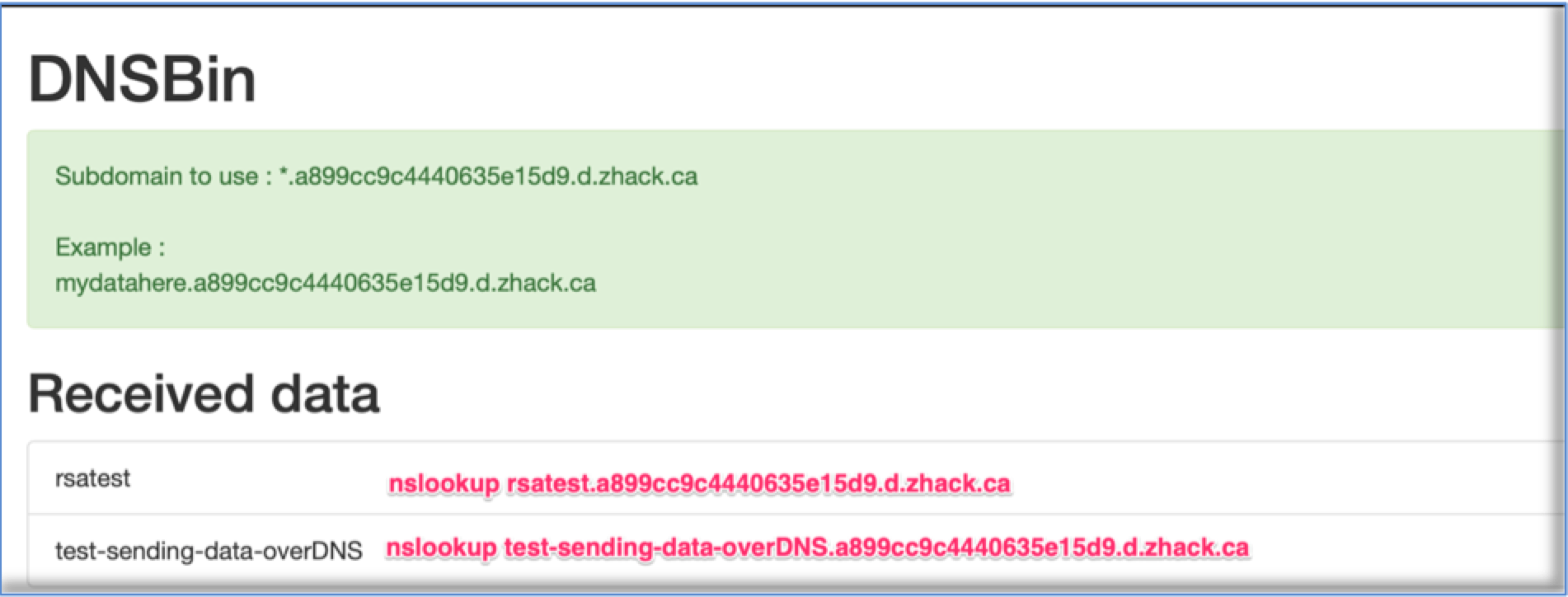This screenshot has width=1568, height=597.
Task: Click "mydatahere" prefix in the example line
Action: click(x=121, y=284)
